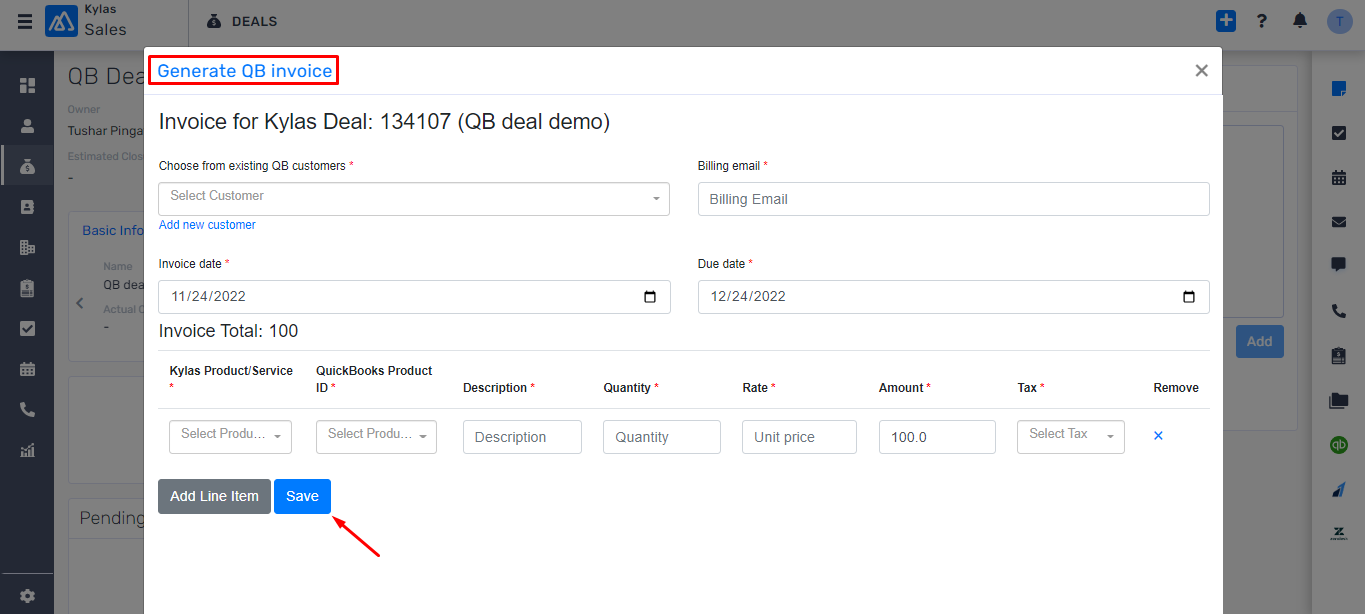Open Meetings calendar icon in right panel
Viewport: 1365px width, 614px height.
1339,178
